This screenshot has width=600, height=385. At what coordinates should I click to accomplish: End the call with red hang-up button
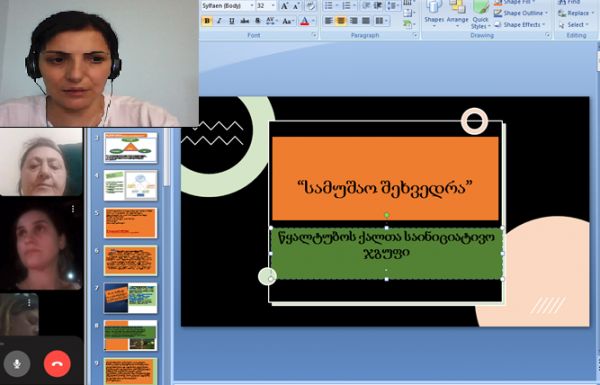click(57, 364)
